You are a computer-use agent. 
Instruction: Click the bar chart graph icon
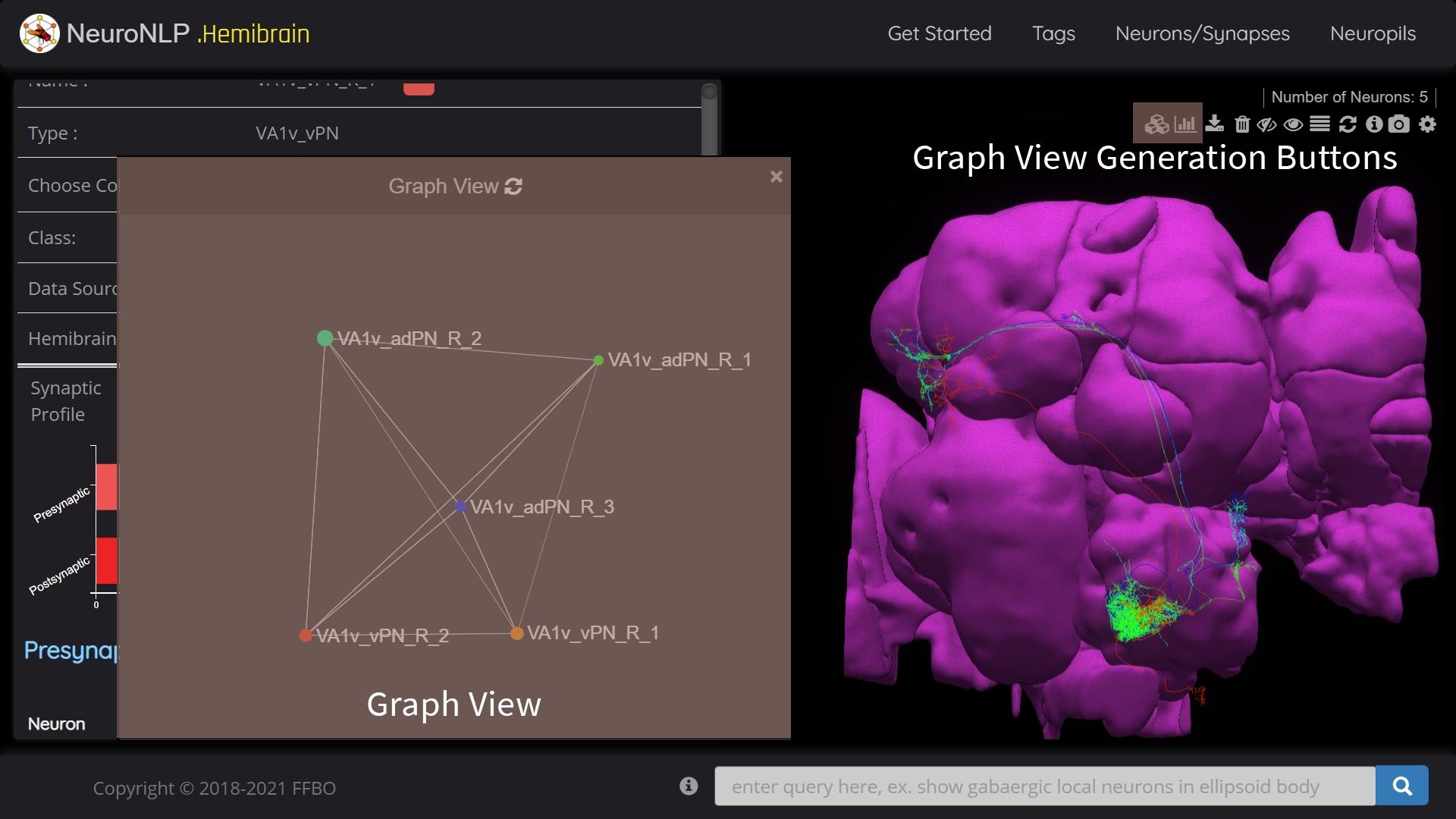tap(1185, 124)
